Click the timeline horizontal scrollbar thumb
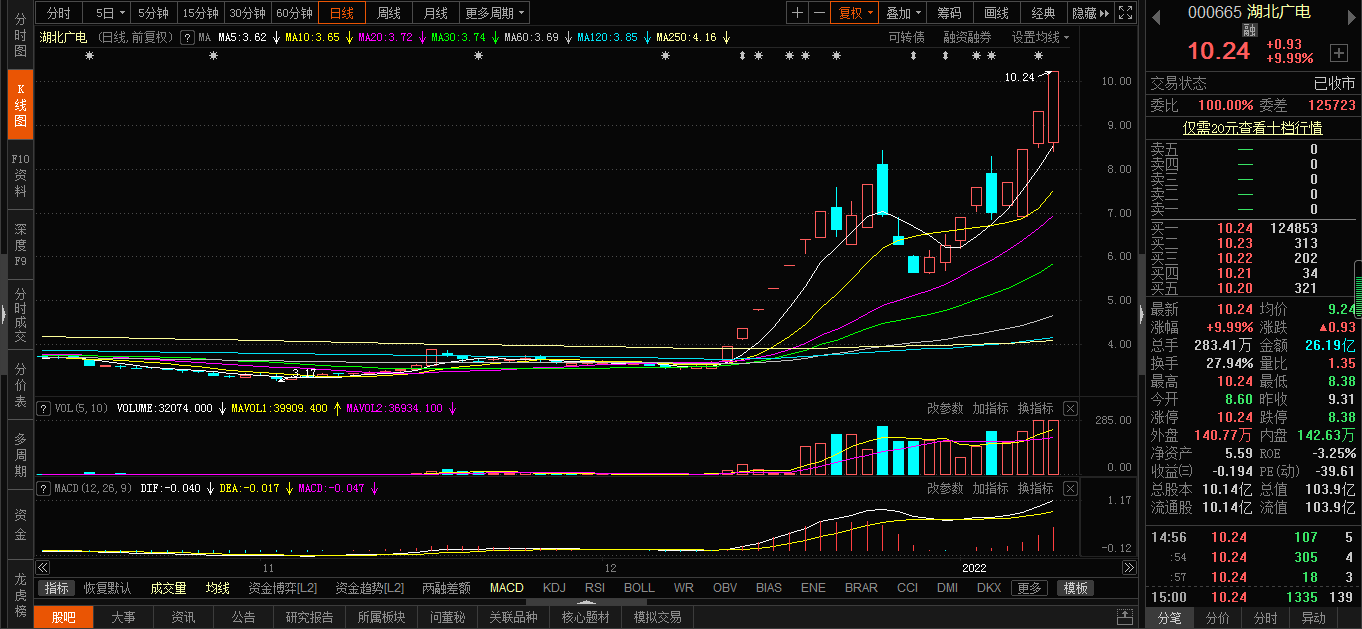1362x629 pixels. click(x=587, y=602)
